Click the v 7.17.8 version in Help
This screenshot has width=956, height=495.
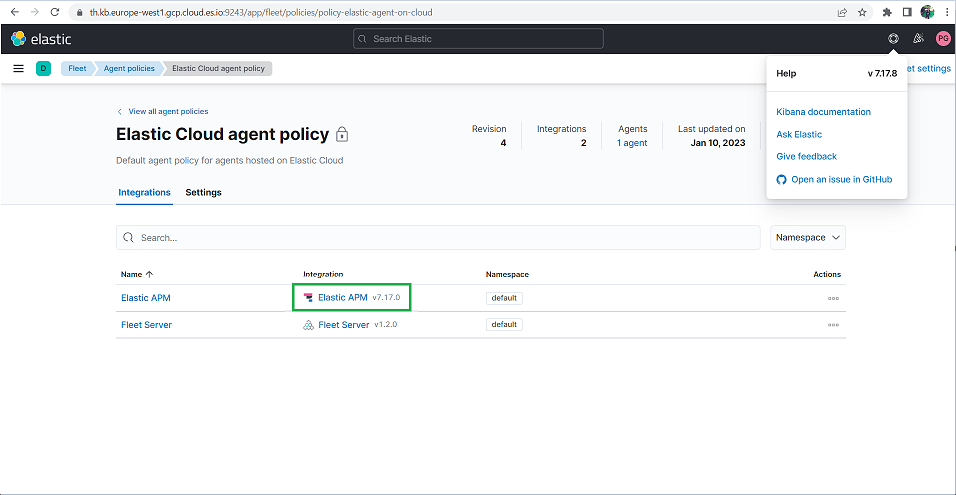(x=882, y=74)
